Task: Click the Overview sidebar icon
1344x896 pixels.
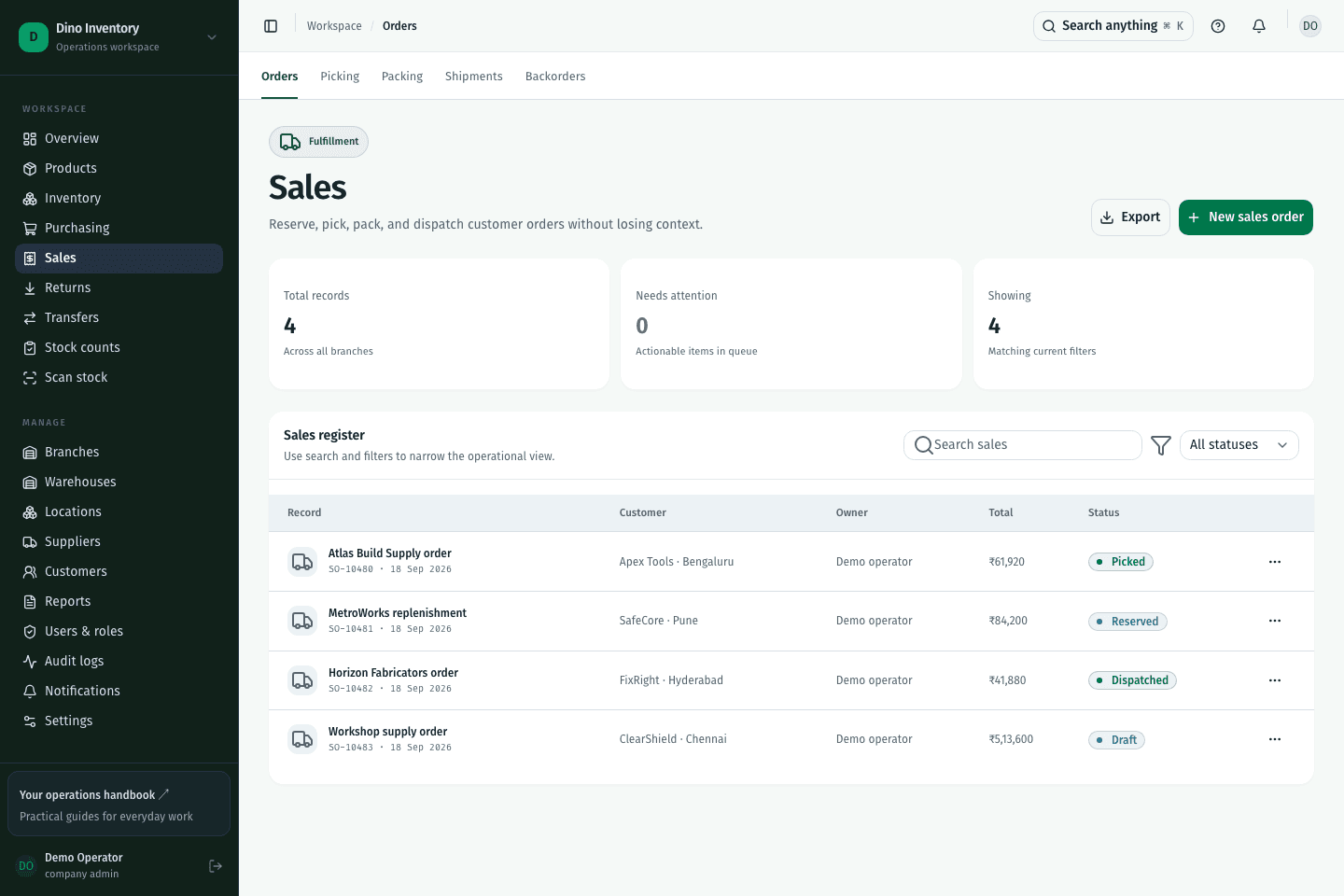Action: point(30,139)
